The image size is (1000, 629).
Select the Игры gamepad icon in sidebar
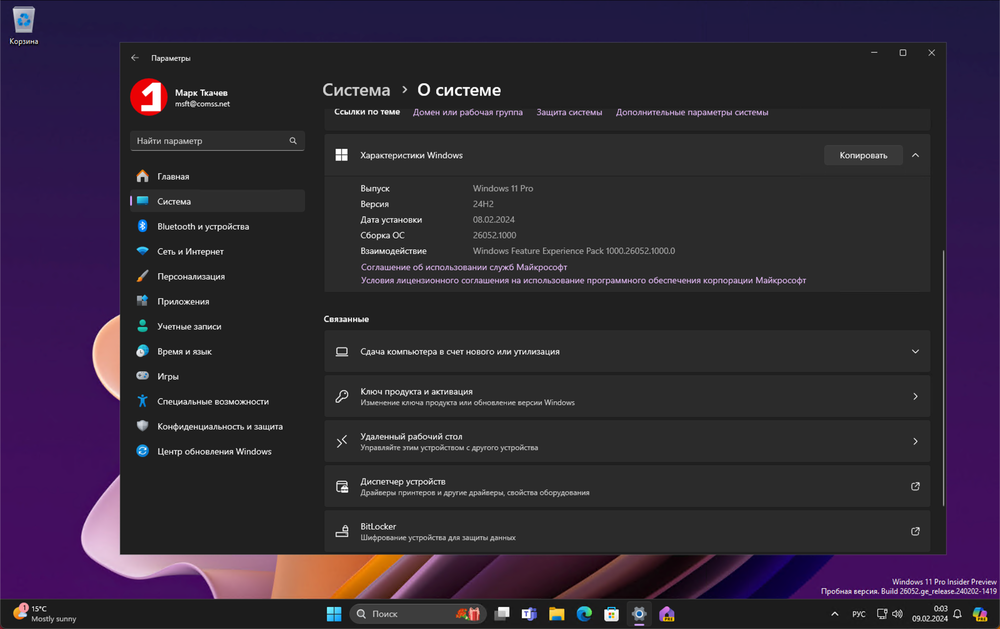coord(142,376)
